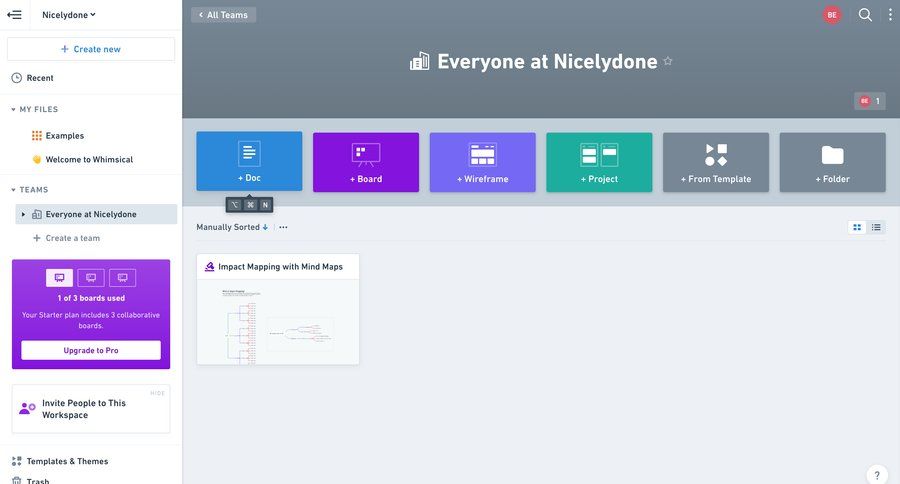Star the Everyone at Nicelydone team
Screen dimensions: 900x484
668,61
